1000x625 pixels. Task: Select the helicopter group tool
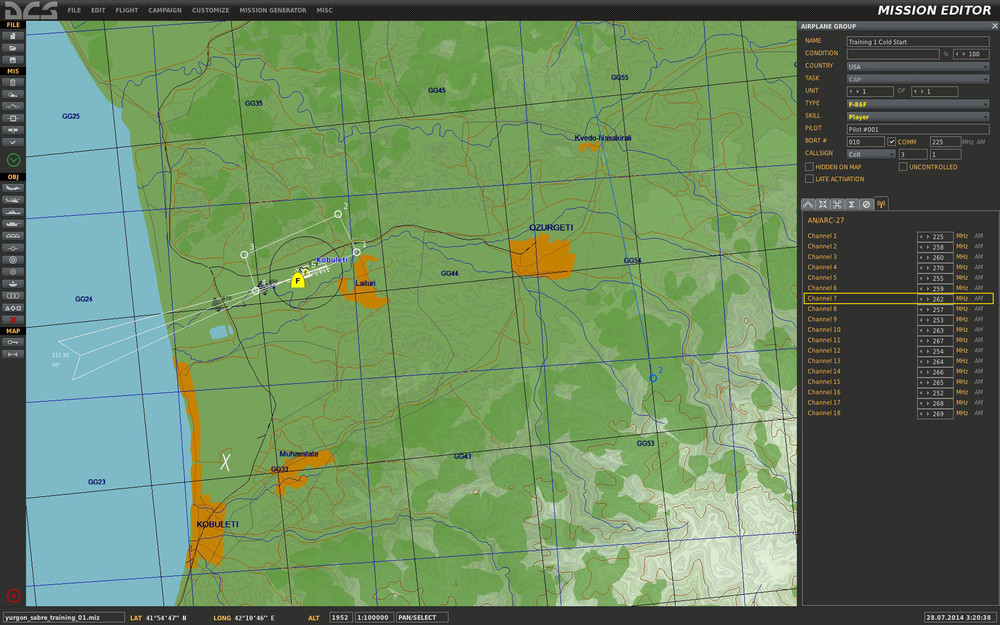tap(13, 200)
